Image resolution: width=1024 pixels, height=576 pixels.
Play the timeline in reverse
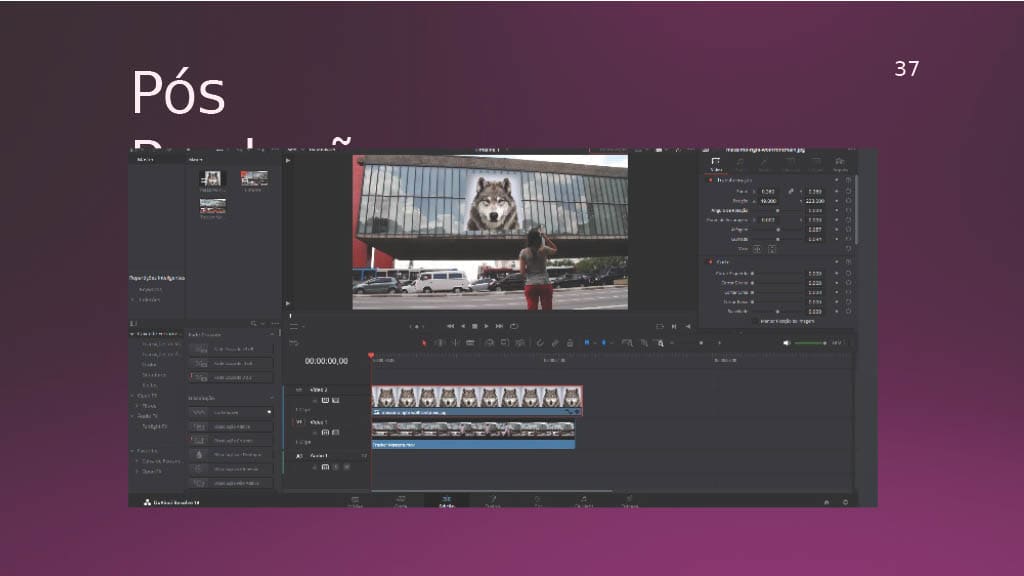click(x=463, y=326)
